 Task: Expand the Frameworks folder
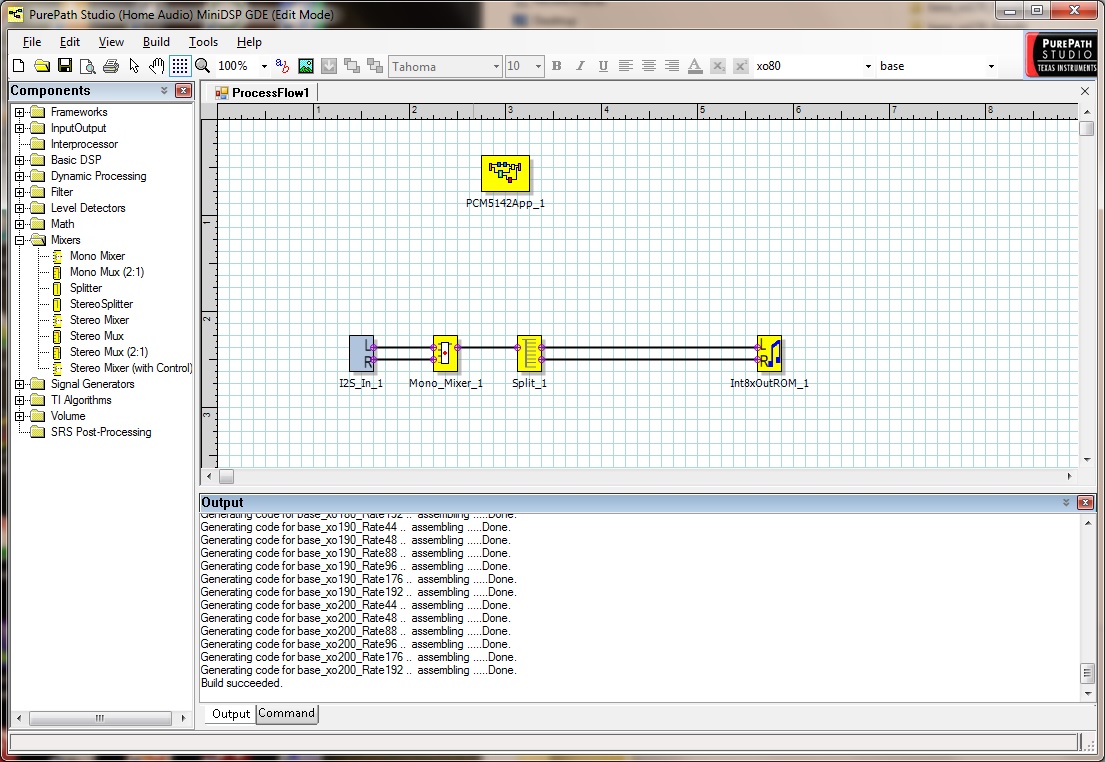pyautogui.click(x=20, y=112)
